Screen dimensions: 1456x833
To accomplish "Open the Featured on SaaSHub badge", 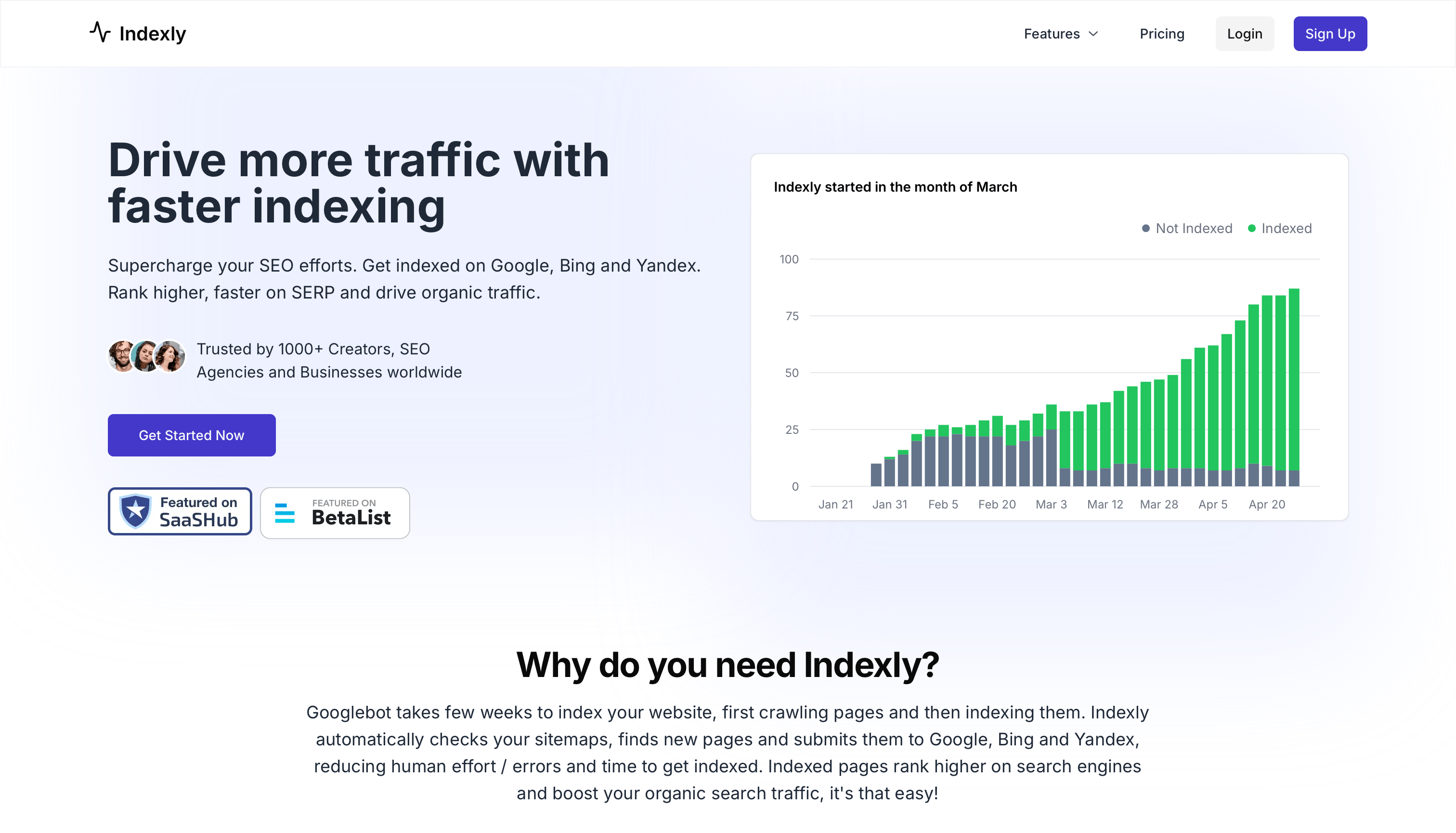I will tap(180, 511).
